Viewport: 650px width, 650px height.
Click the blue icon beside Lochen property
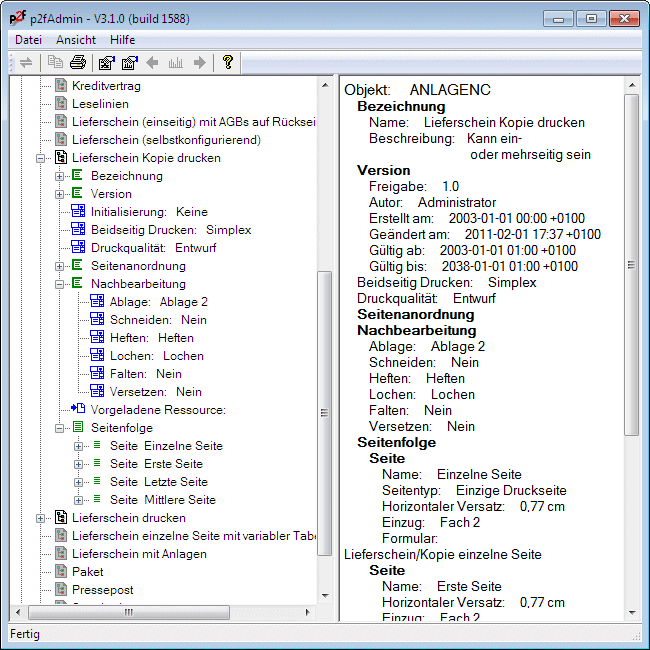97,356
